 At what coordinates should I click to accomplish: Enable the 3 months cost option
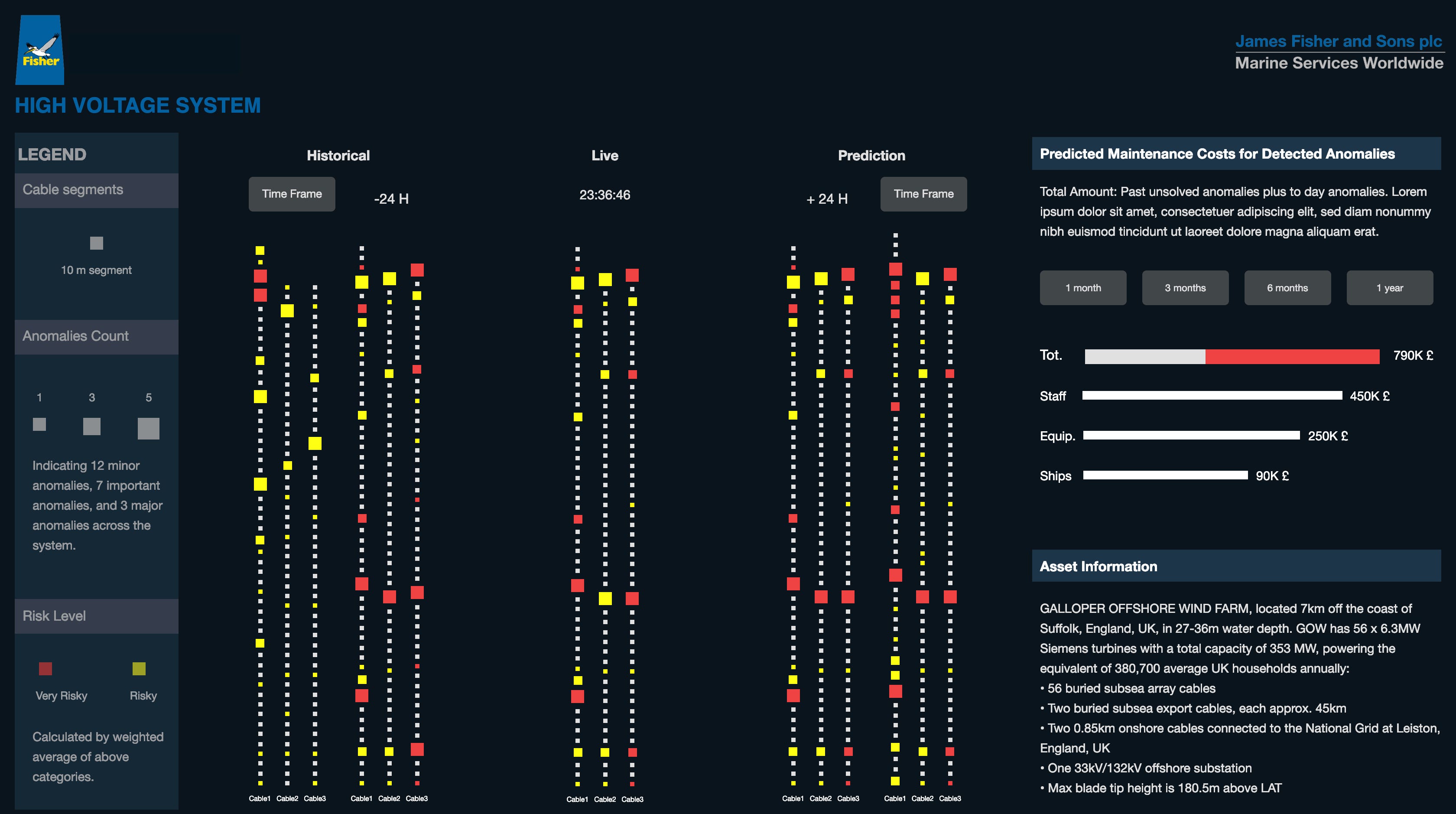tap(1185, 288)
